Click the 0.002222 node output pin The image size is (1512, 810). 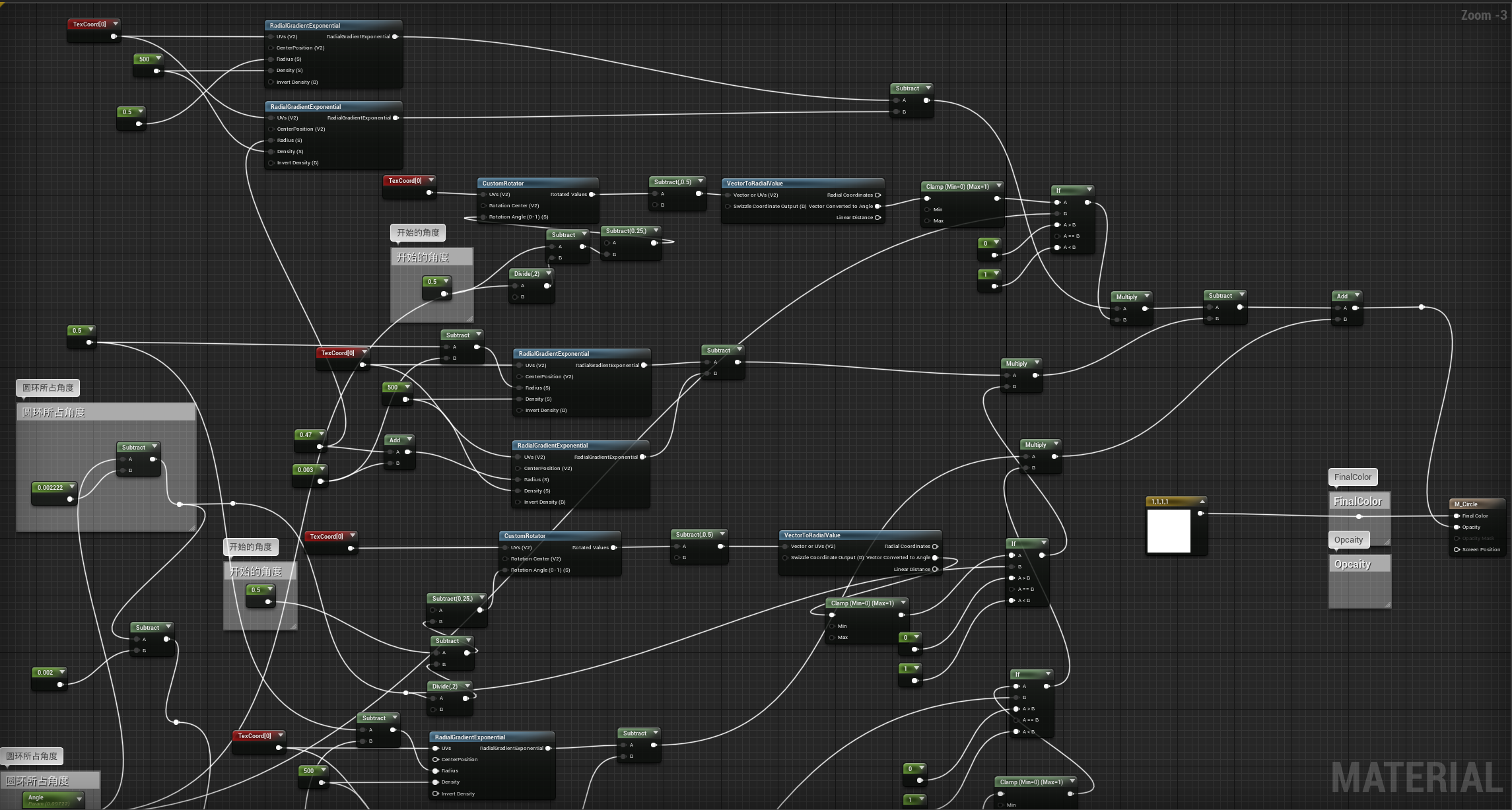pos(70,499)
